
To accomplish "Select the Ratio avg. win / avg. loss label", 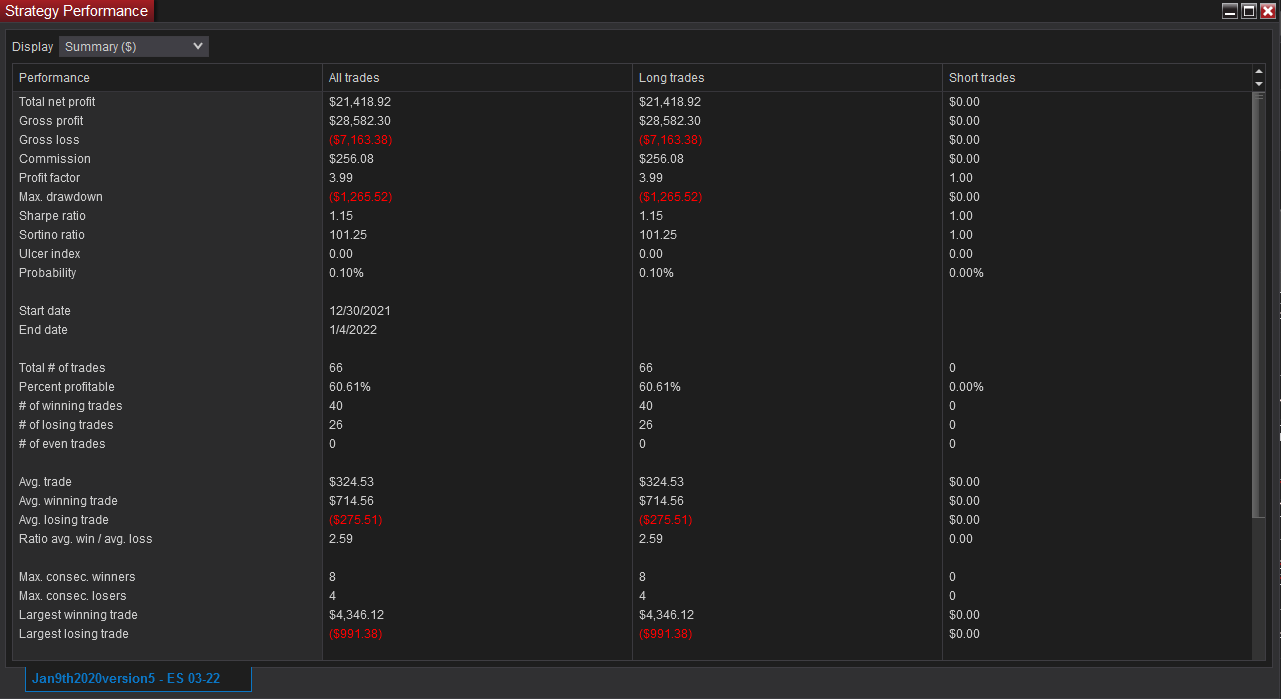I will point(86,539).
